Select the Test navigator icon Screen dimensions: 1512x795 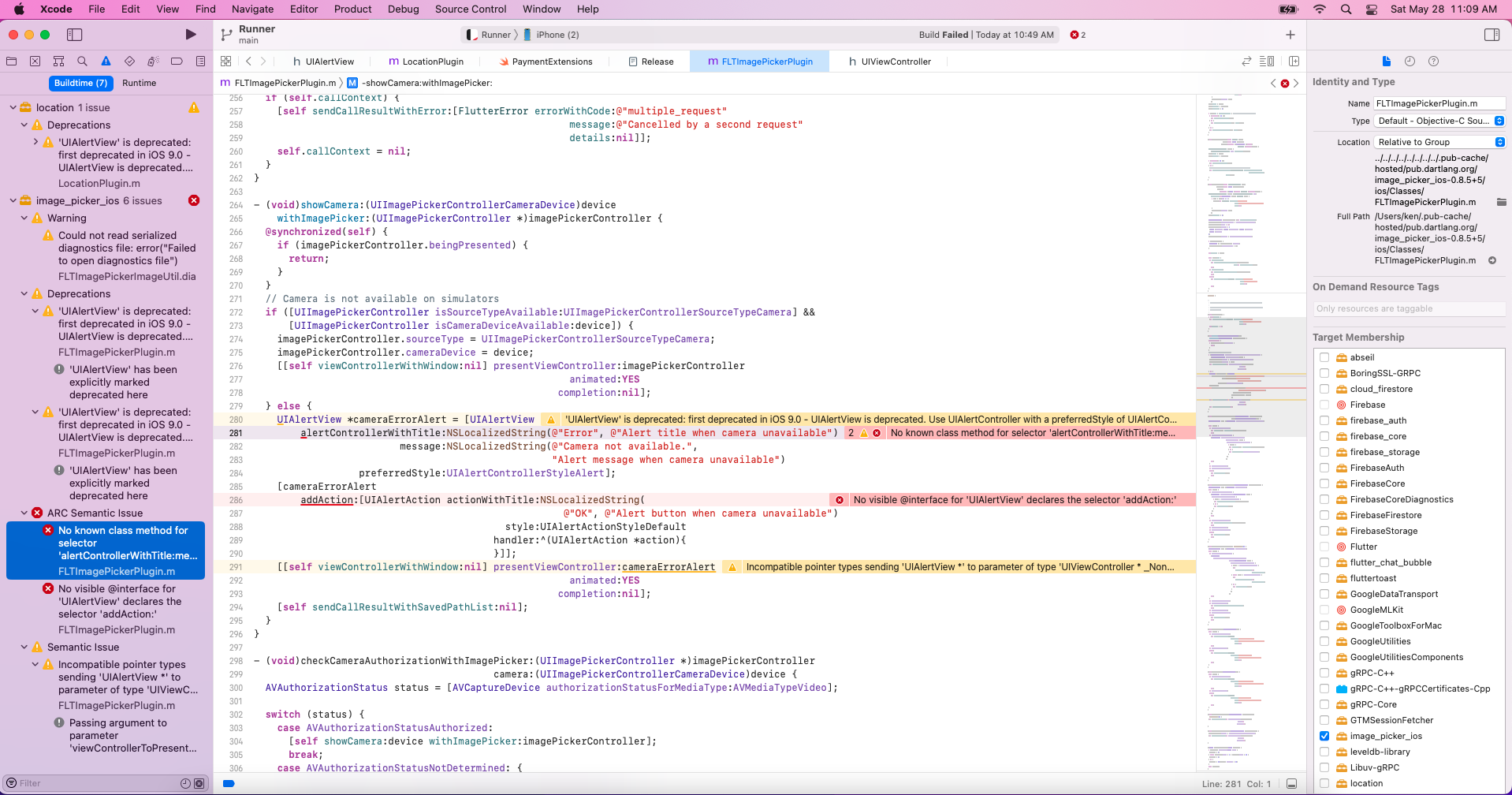129,61
